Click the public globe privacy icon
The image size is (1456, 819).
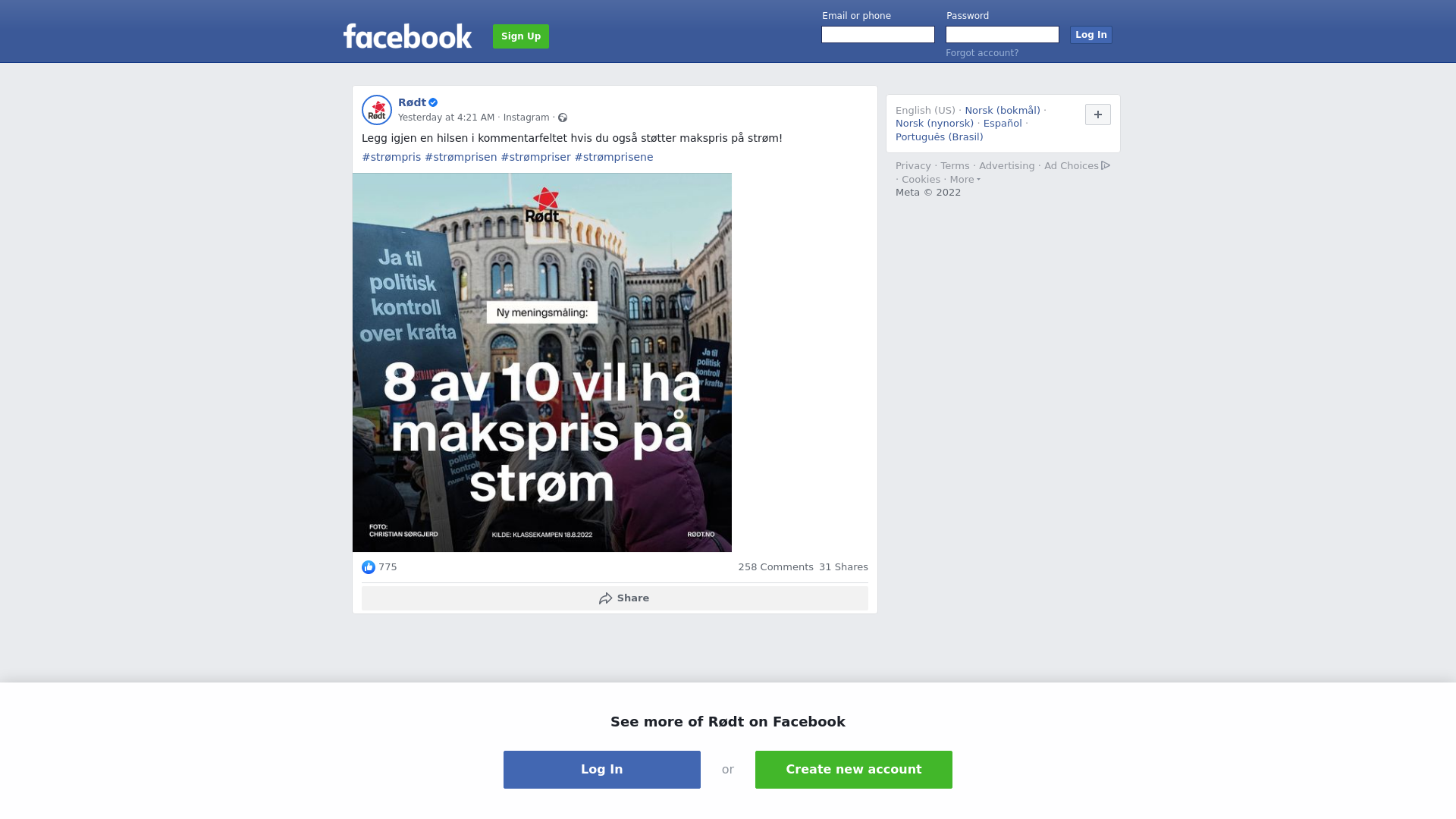[563, 118]
